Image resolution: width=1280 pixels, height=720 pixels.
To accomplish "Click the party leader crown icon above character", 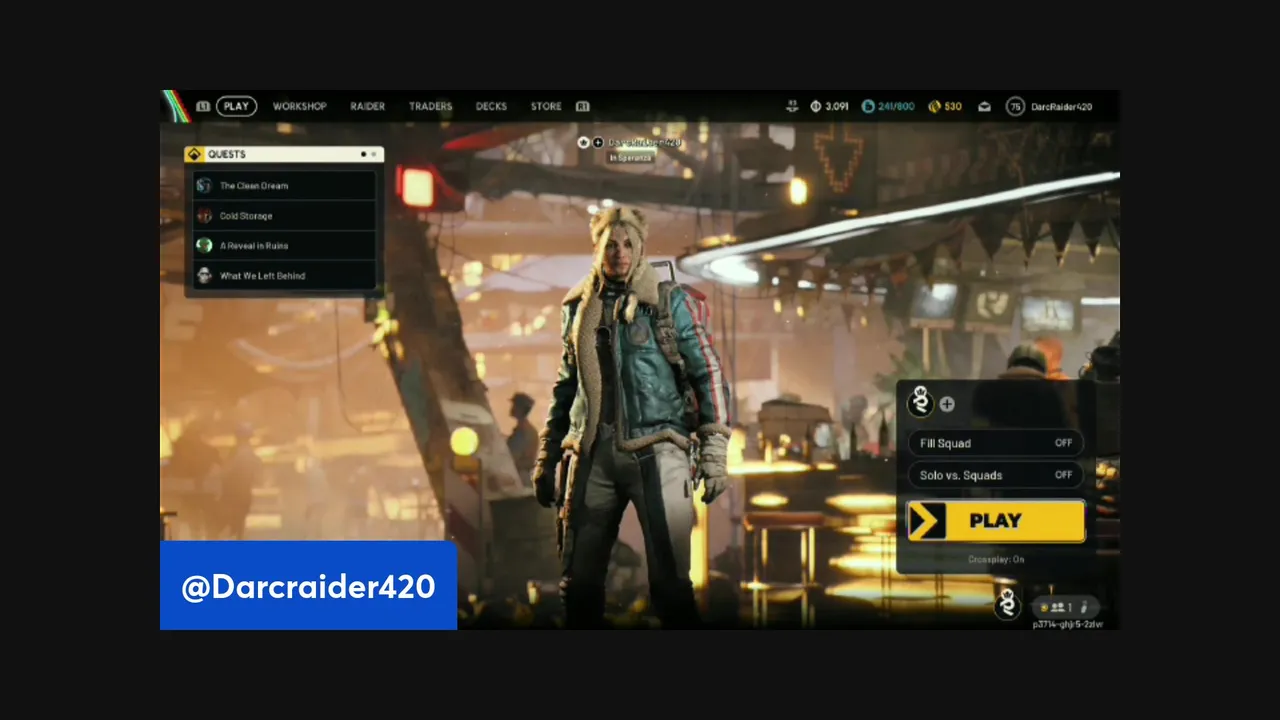I will point(583,143).
